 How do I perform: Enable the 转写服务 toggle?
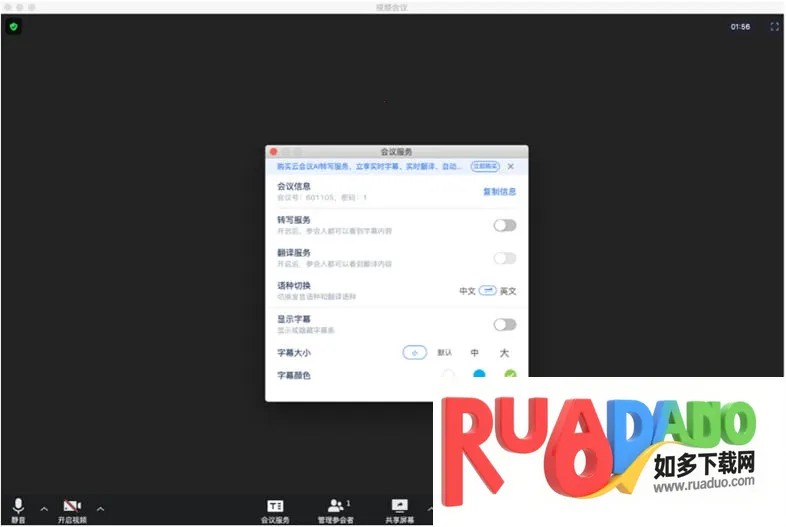click(x=505, y=225)
